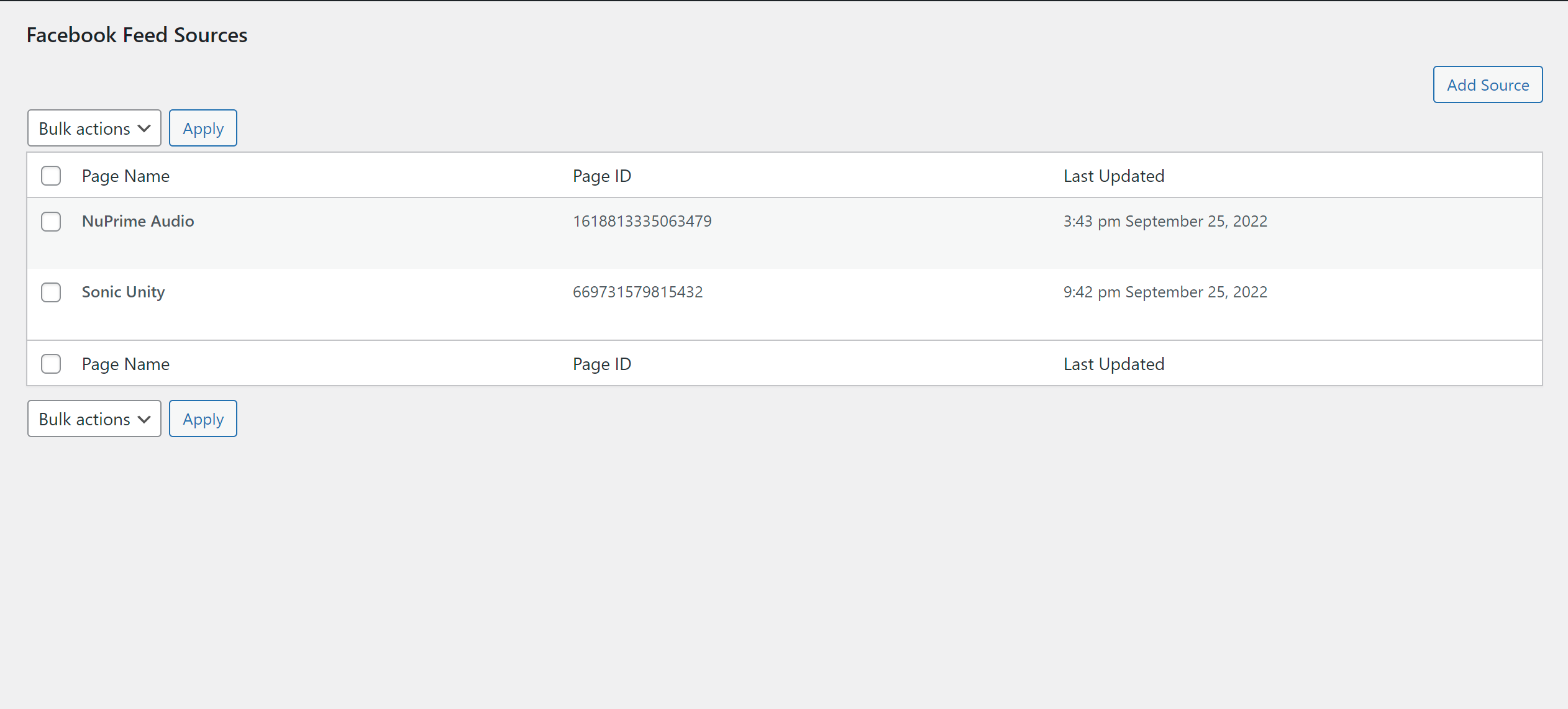This screenshot has width=1568, height=709.
Task: Click the 9:42 pm September 25, 2022 timestamp
Action: (1165, 292)
